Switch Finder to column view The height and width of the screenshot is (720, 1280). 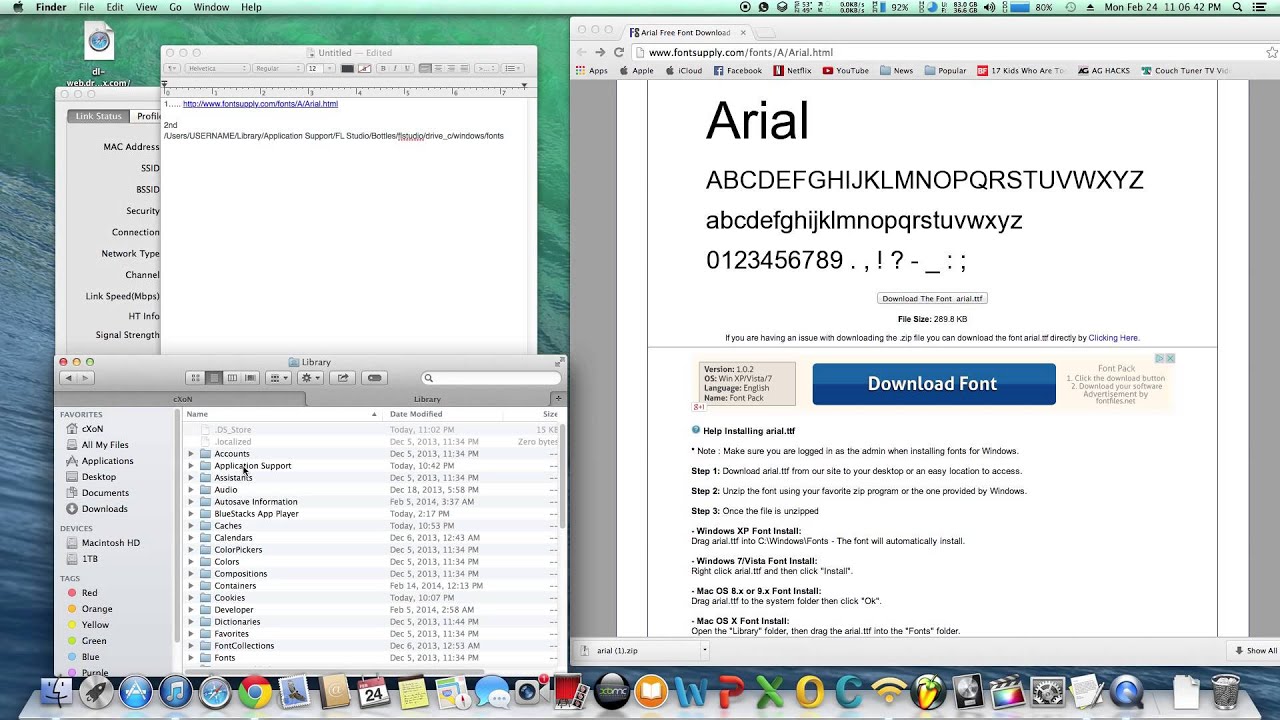[x=232, y=378]
